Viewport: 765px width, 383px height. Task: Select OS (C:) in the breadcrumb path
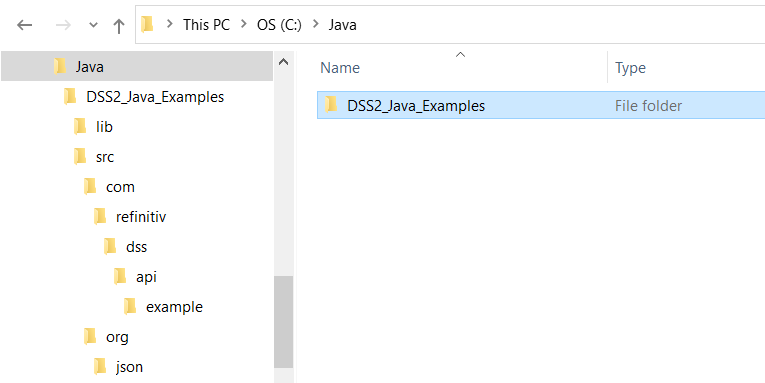click(280, 24)
